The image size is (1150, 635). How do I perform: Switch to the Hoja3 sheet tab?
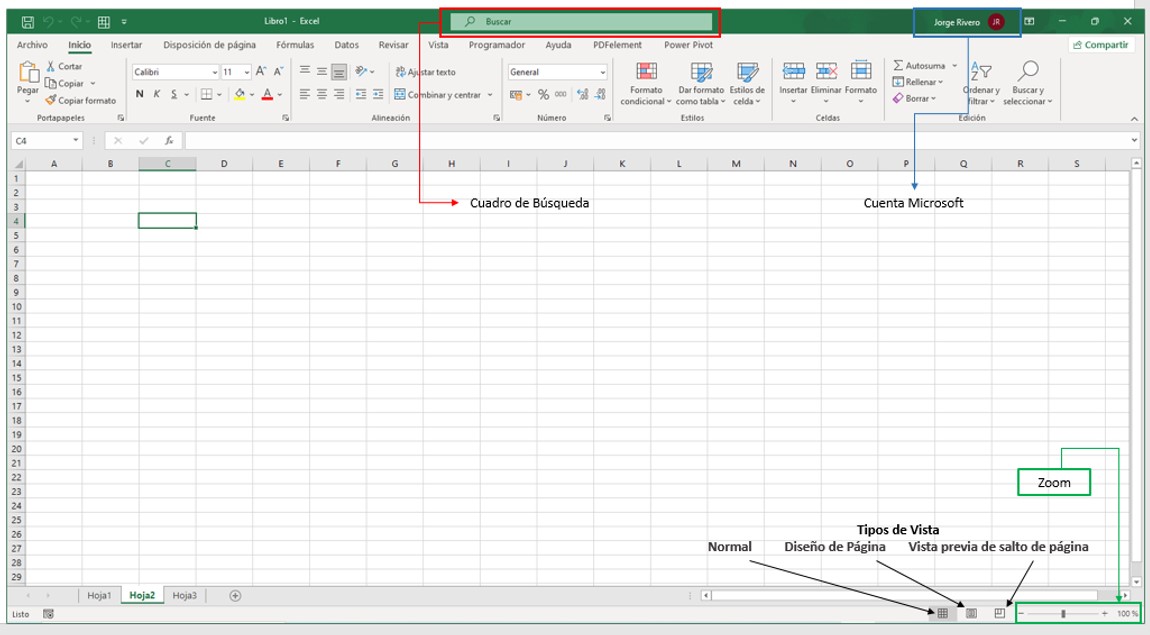tap(184, 595)
